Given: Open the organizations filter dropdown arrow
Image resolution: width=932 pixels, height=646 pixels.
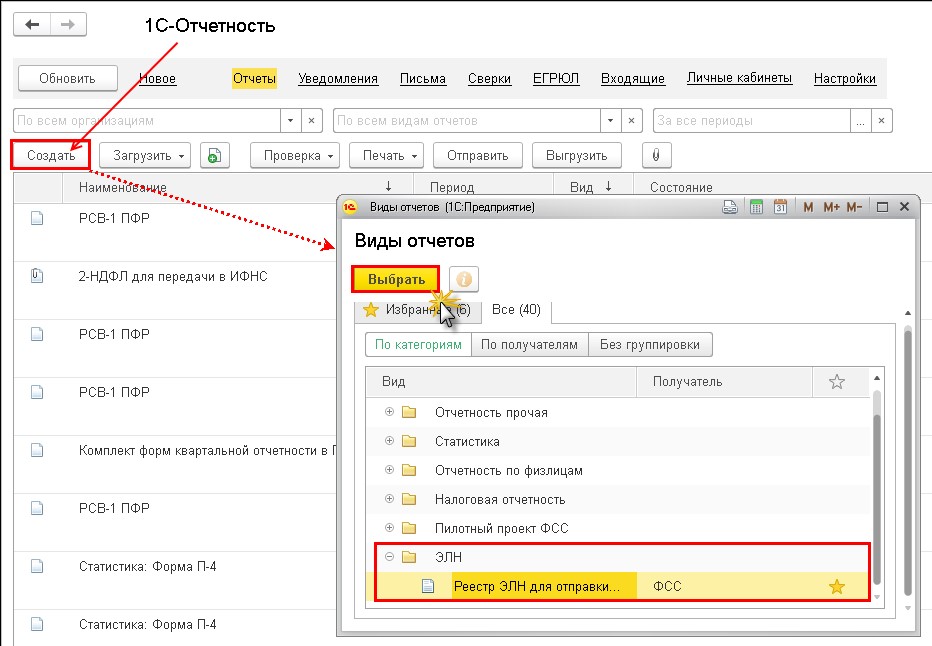Looking at the screenshot, I should [291, 121].
